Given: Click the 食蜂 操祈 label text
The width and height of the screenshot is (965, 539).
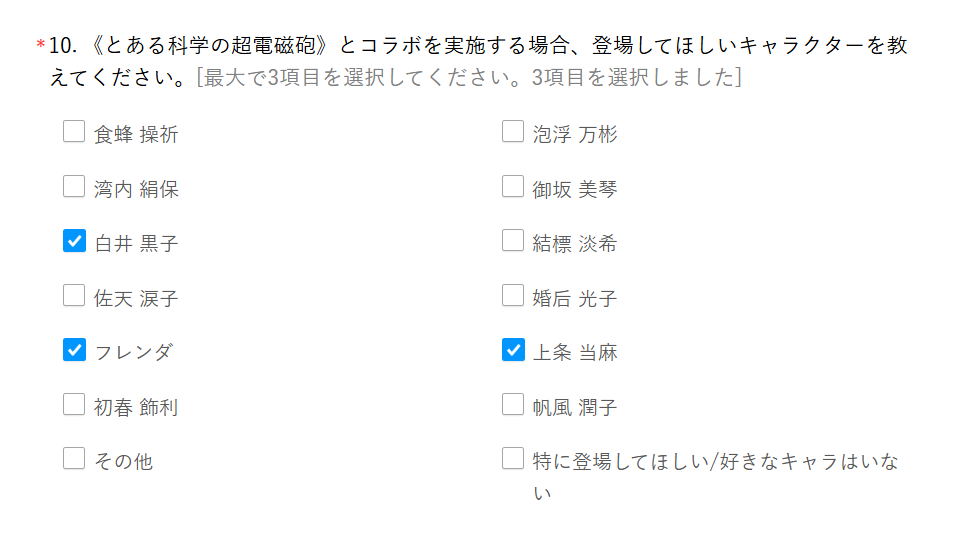Looking at the screenshot, I should (136, 135).
